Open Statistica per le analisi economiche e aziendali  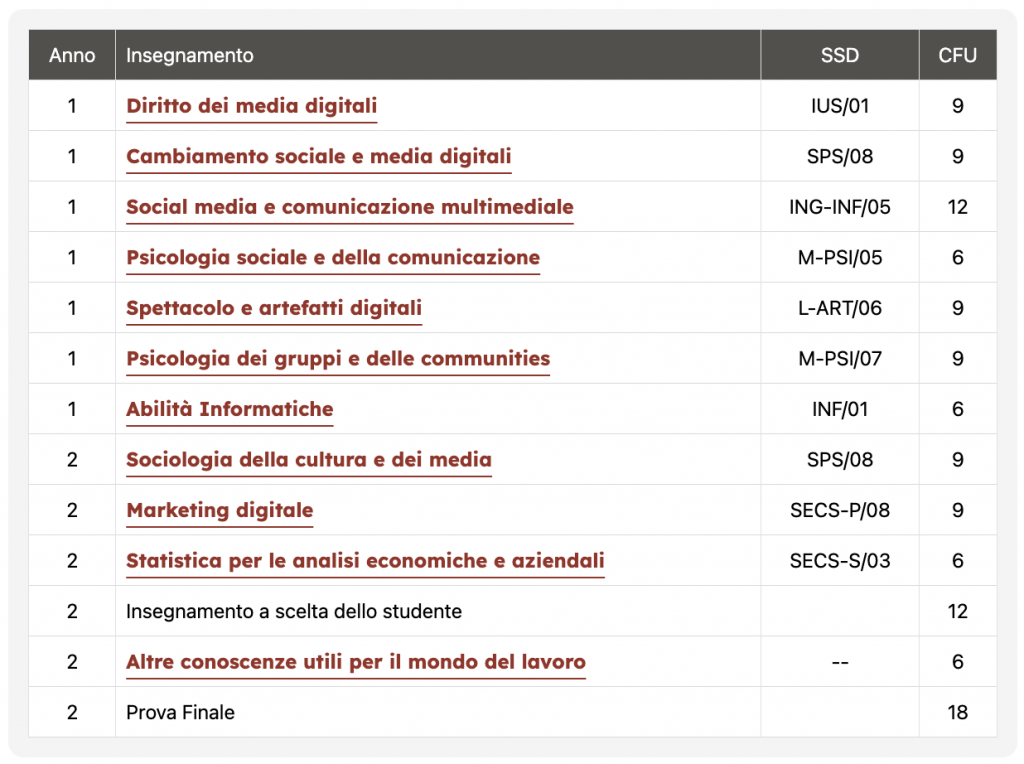coord(365,561)
